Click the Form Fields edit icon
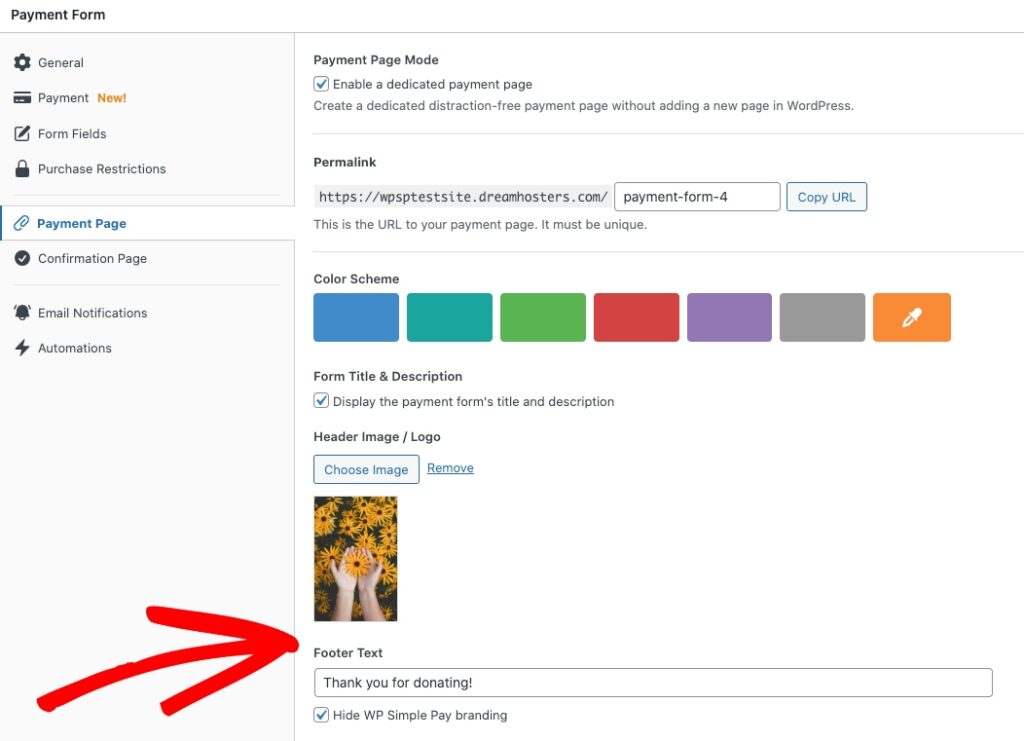Screen dimensions: 1024x741 pyautogui.click(x=22, y=134)
